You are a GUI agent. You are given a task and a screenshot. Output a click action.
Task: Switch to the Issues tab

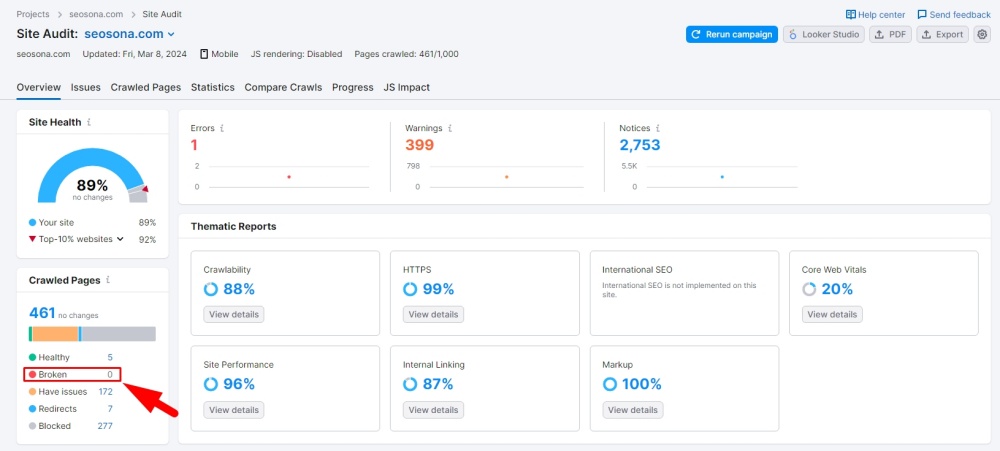click(85, 87)
